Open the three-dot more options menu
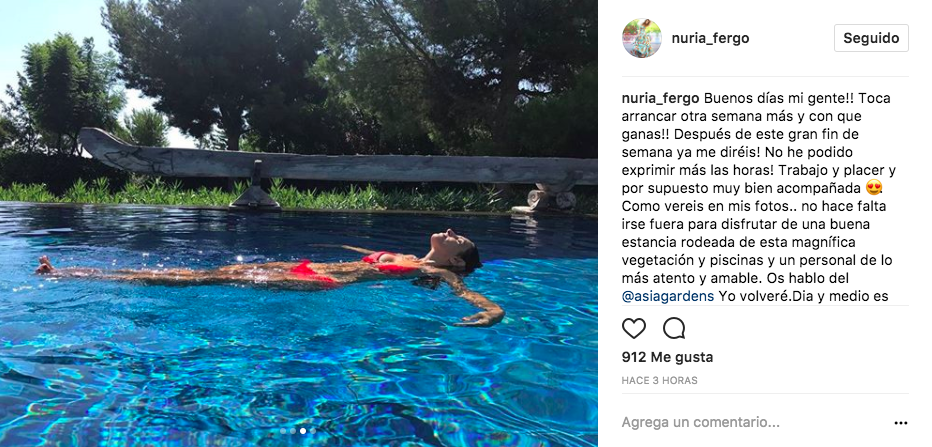Viewport: 932px width, 447px height. tap(900, 423)
